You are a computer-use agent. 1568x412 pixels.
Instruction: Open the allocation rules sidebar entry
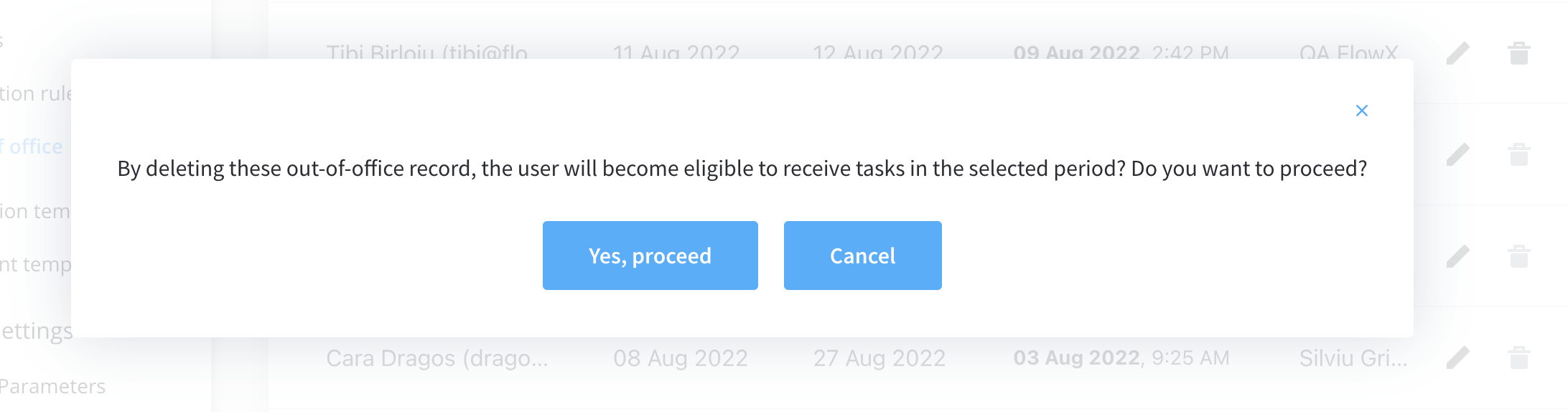click(36, 93)
